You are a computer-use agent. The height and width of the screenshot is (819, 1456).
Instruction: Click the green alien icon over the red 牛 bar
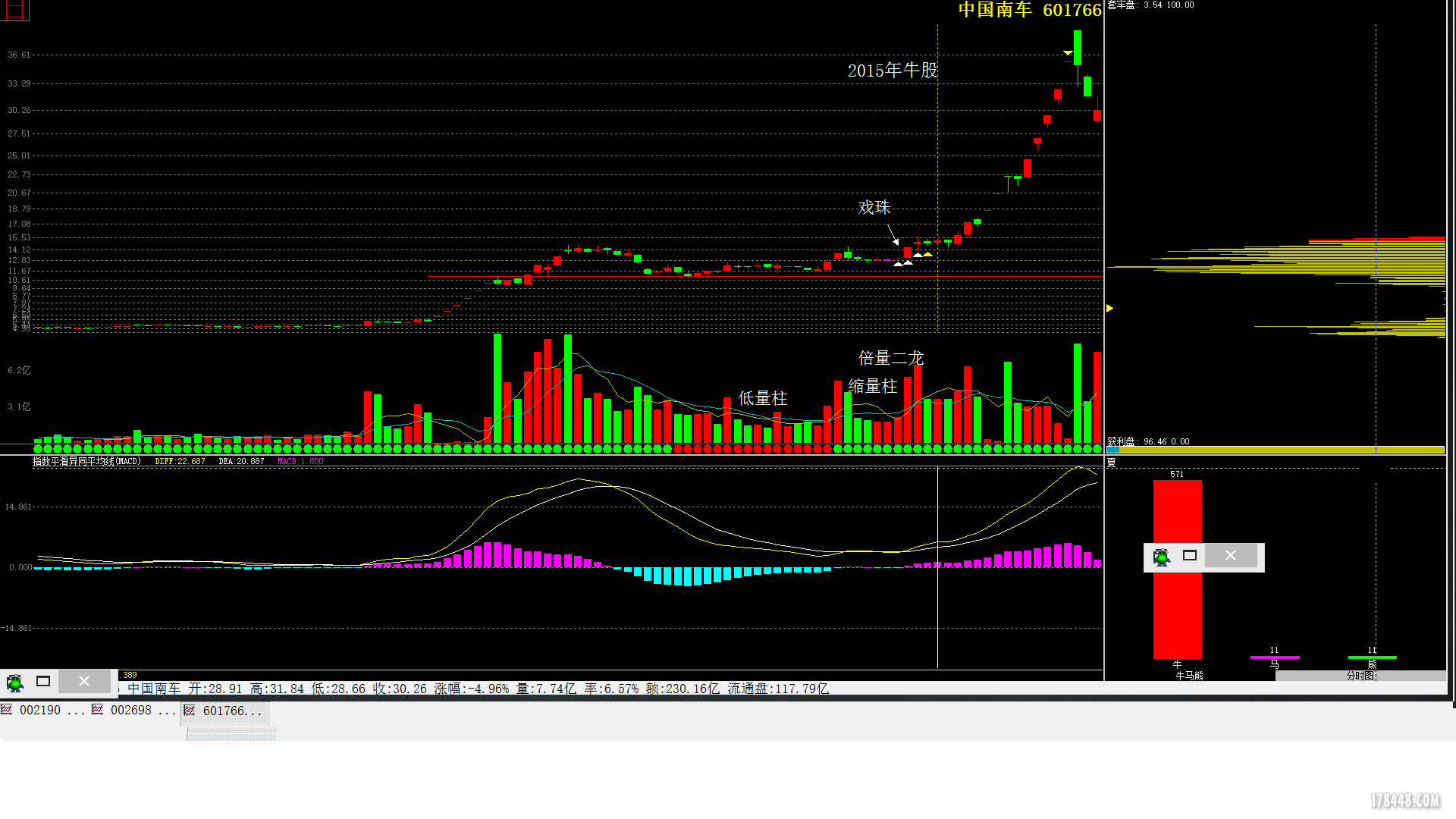click(1162, 557)
